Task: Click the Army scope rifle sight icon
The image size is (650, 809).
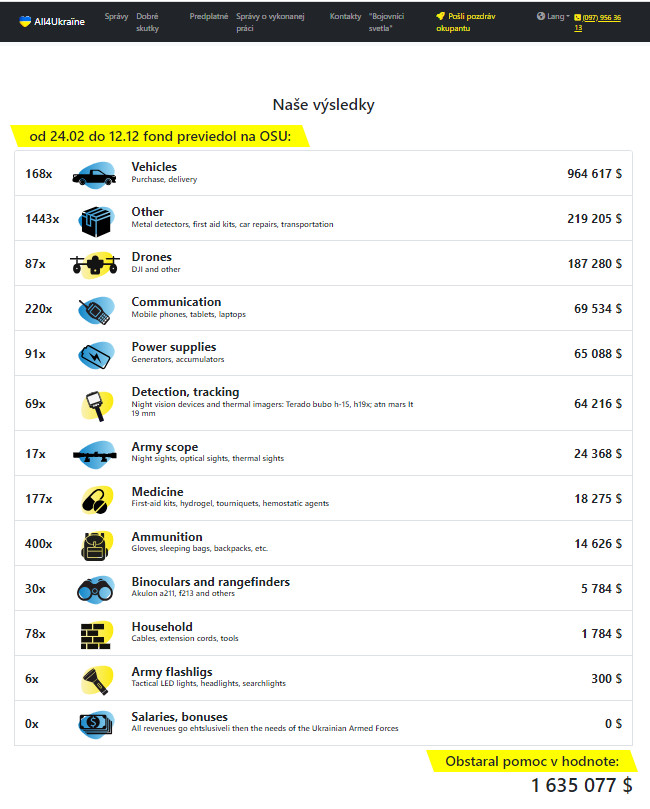Action: click(95, 455)
